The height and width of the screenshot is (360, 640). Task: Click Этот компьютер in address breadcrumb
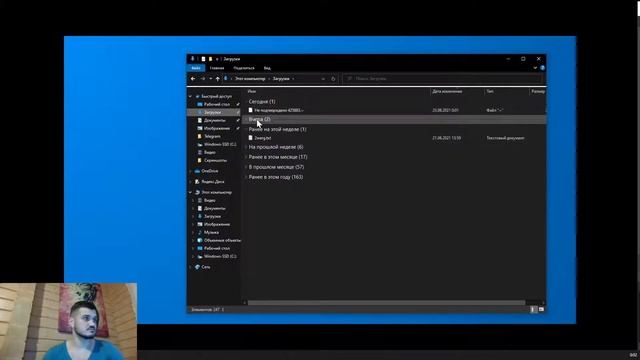coord(250,79)
